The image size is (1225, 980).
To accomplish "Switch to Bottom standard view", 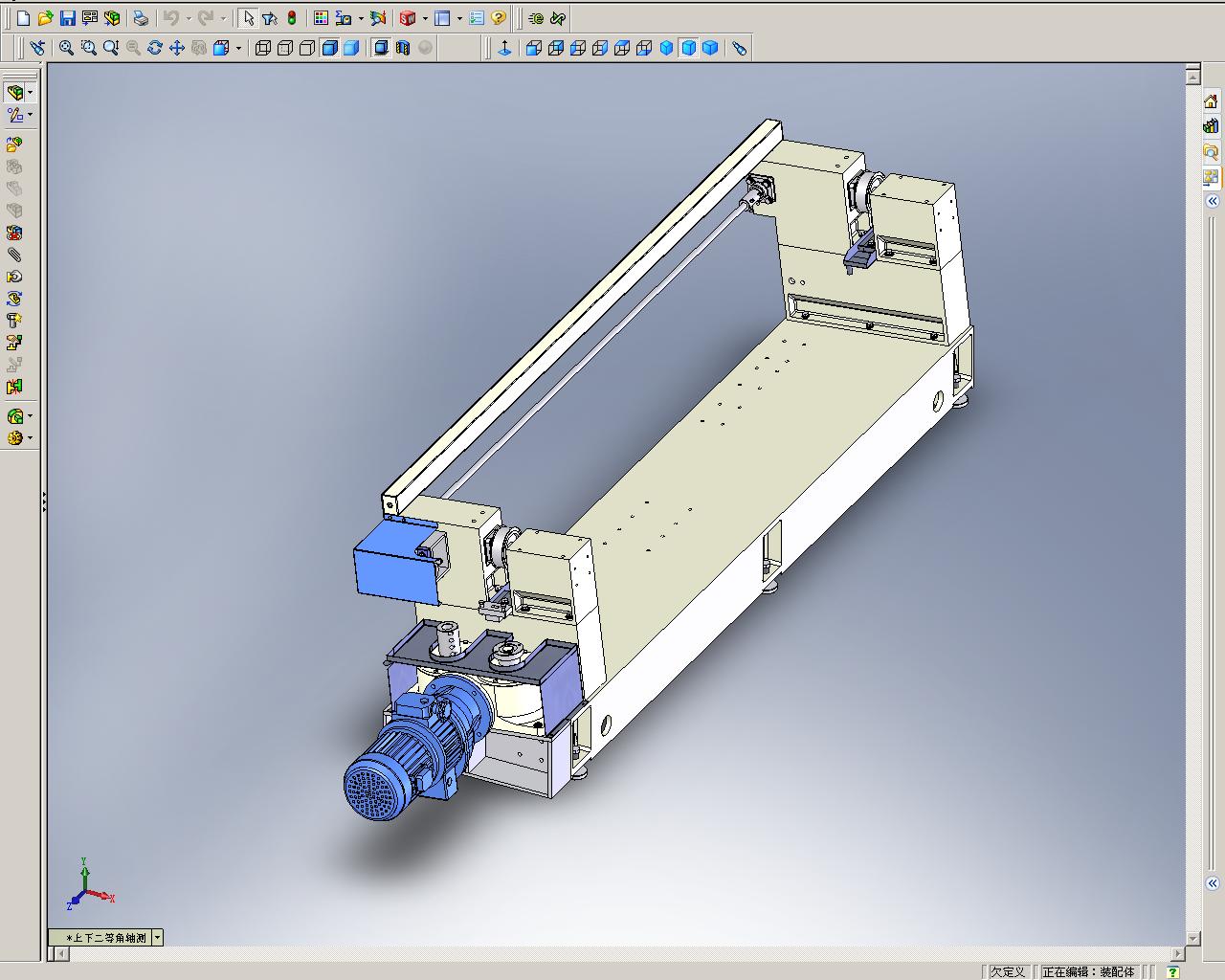I will [644, 48].
